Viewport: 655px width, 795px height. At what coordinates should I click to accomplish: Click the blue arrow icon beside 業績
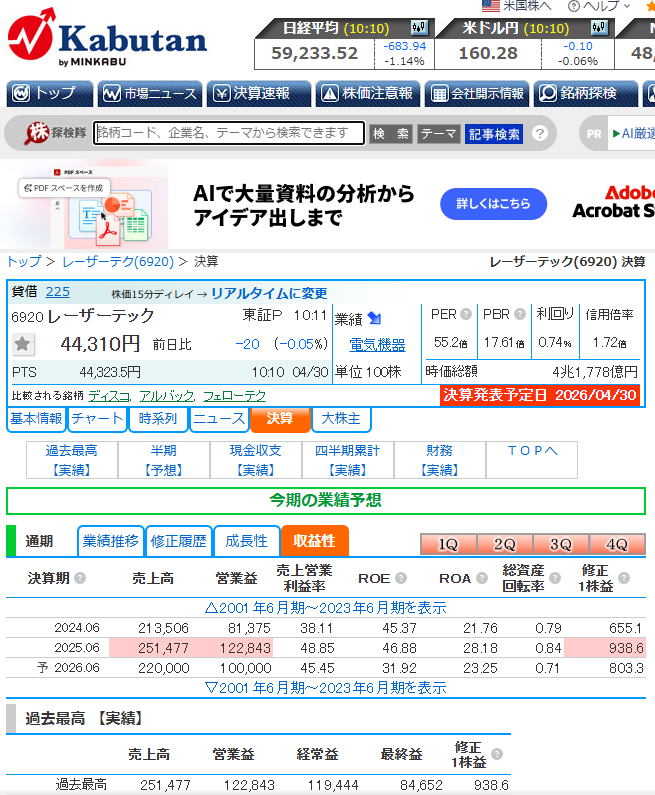[374, 318]
